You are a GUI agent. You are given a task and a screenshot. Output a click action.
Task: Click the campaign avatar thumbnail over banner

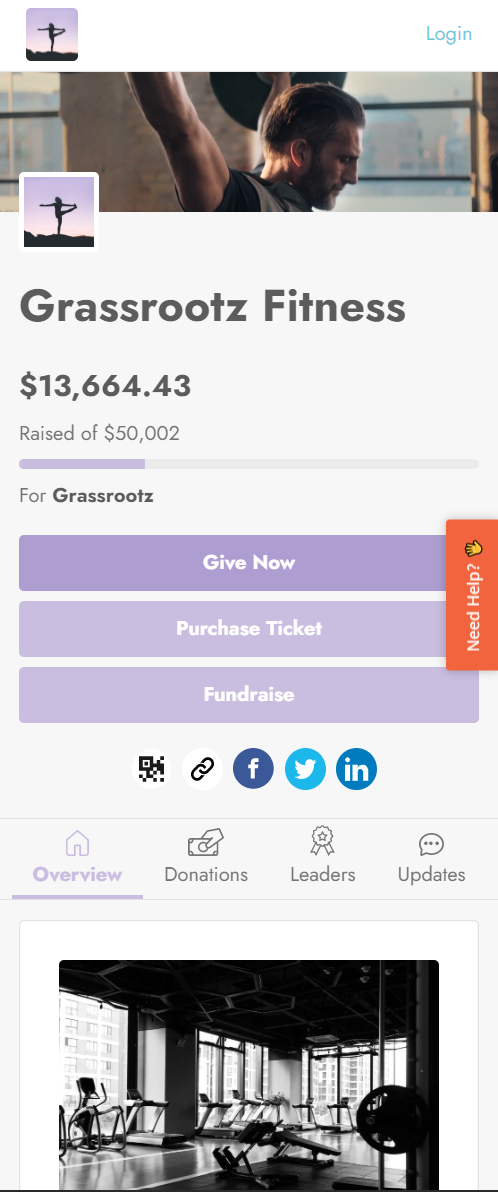pos(59,212)
